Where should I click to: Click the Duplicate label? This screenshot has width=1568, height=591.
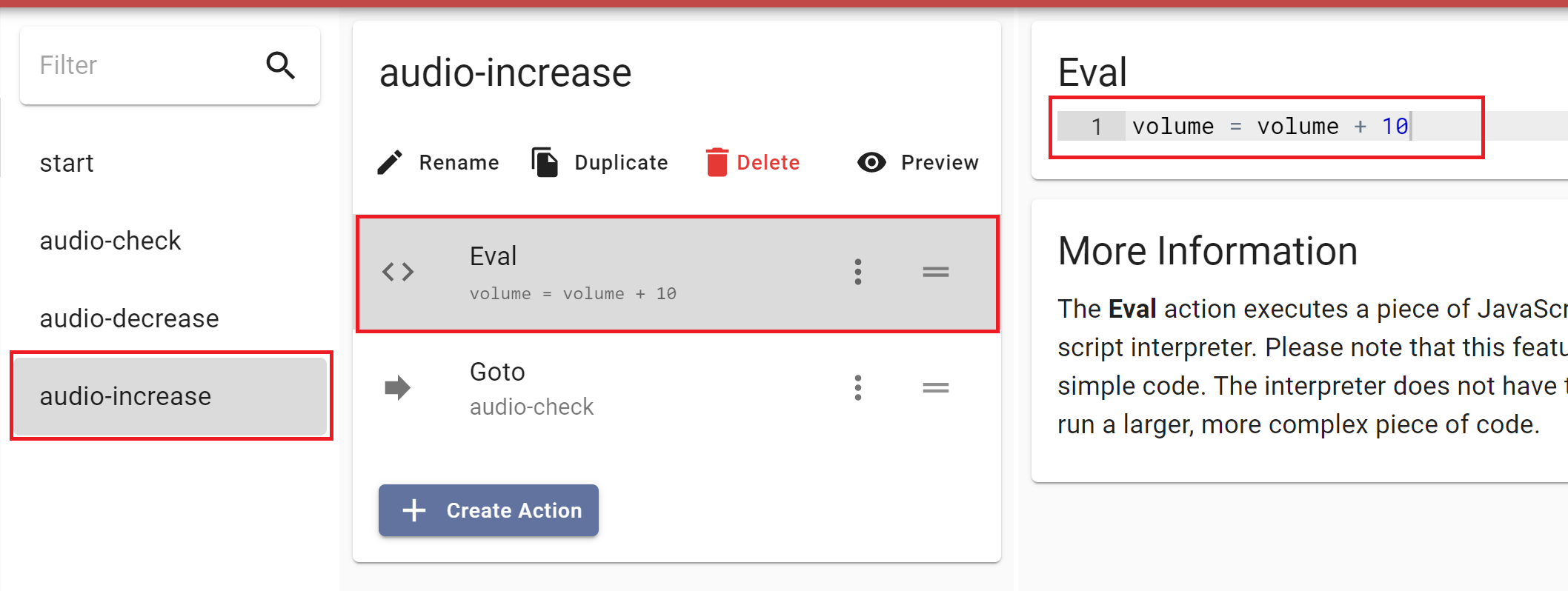621,163
